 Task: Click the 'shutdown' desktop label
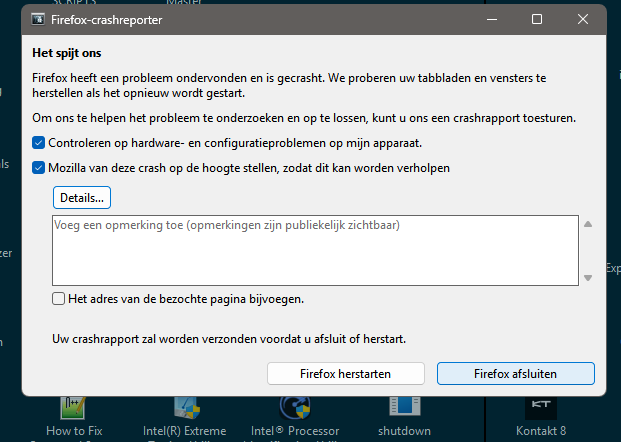(x=404, y=431)
